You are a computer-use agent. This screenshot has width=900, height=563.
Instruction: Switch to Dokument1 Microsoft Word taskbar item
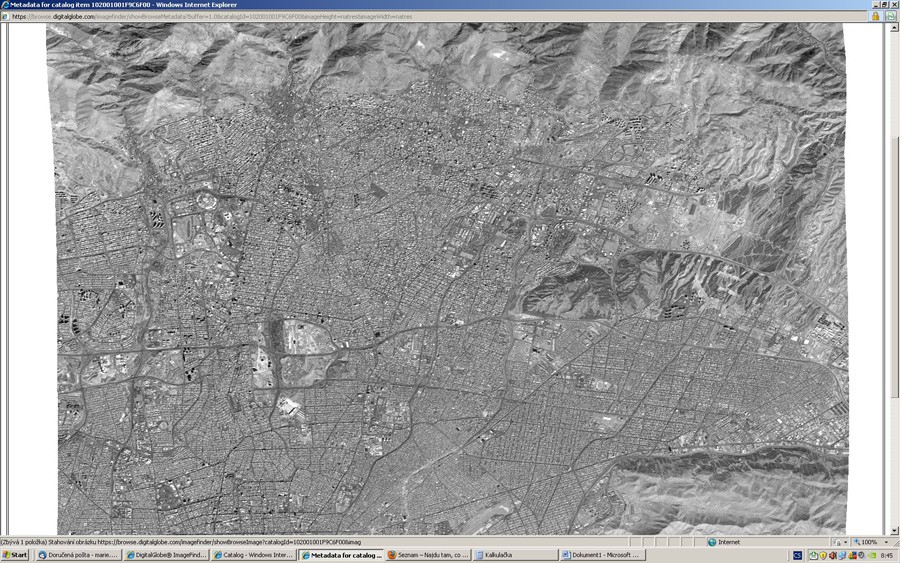point(603,555)
